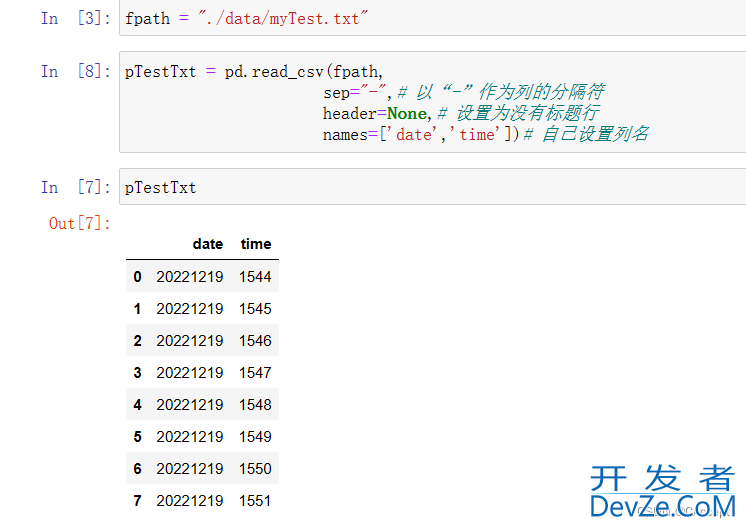This screenshot has height=528, width=746.
Task: Click index label 0 in dataframe
Action: [x=137, y=277]
